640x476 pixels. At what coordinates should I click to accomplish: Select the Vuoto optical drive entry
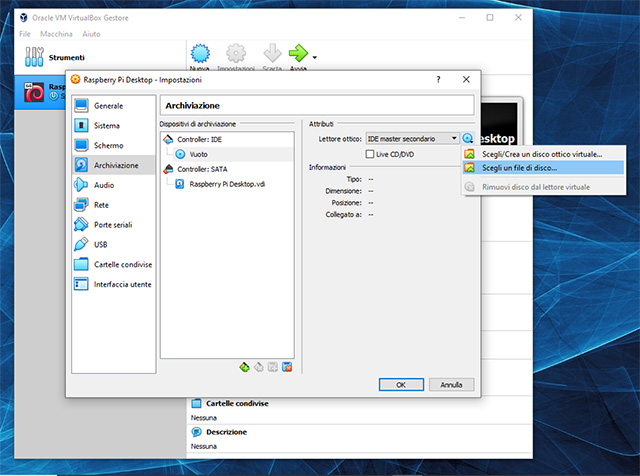(198, 154)
